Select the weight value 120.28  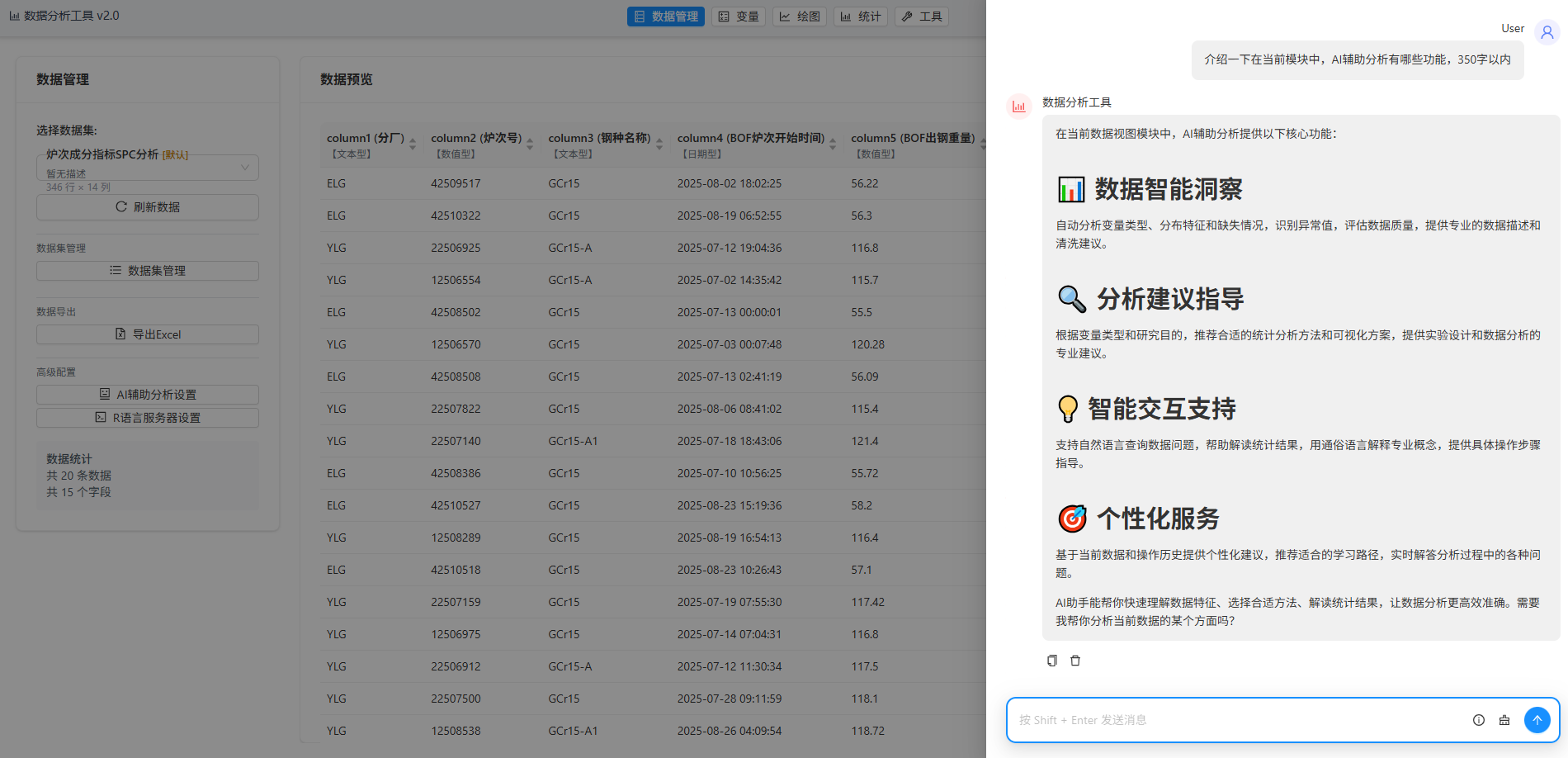coord(868,344)
